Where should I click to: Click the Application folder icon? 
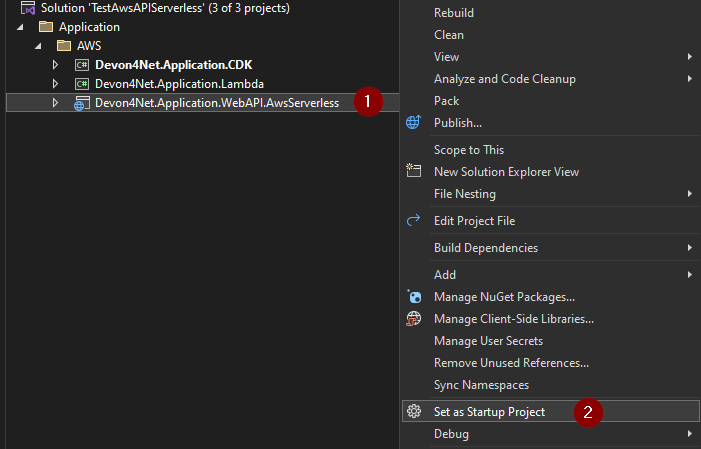click(46, 27)
